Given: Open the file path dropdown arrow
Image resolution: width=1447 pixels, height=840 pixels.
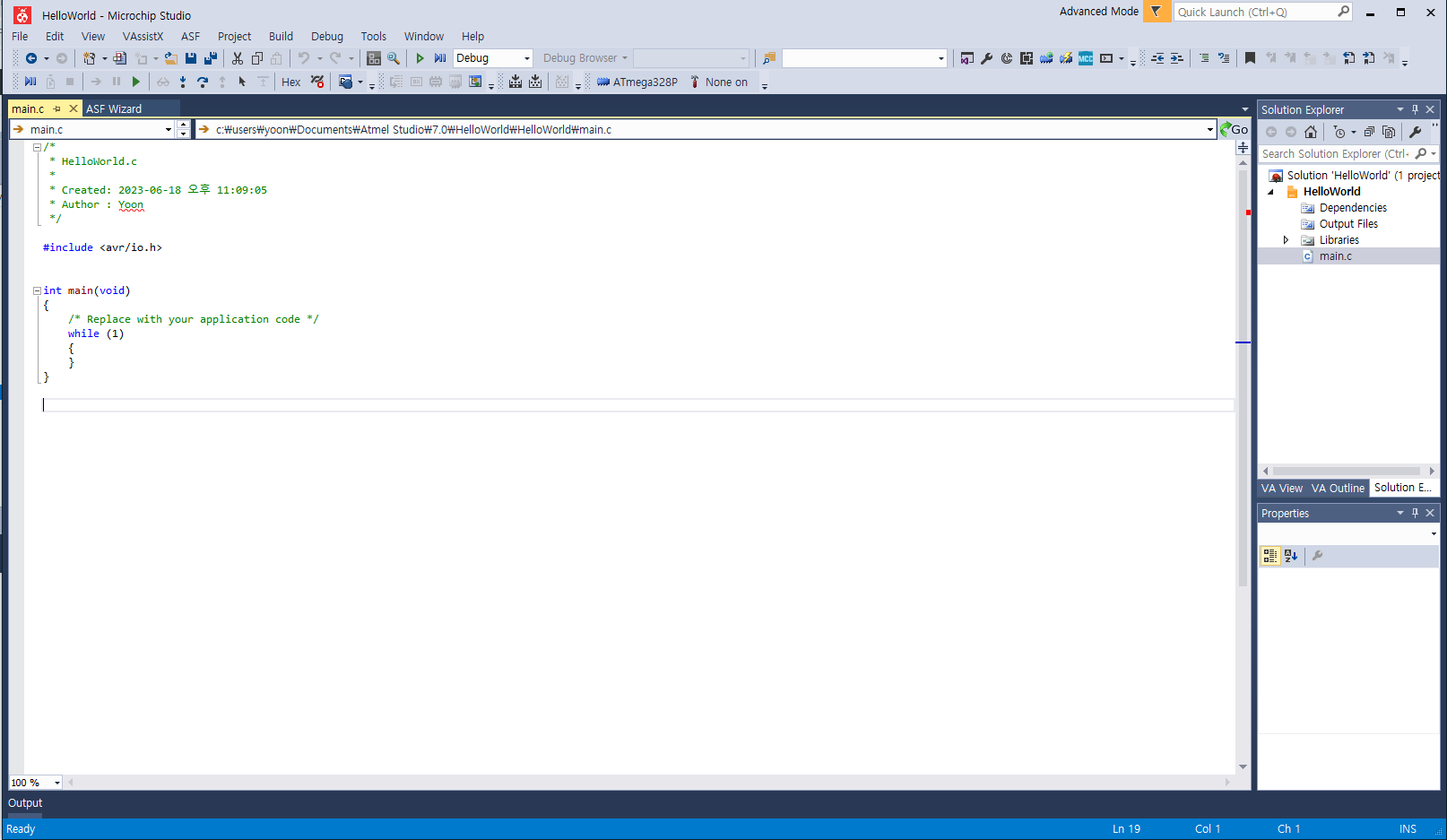Looking at the screenshot, I should pyautogui.click(x=1210, y=130).
